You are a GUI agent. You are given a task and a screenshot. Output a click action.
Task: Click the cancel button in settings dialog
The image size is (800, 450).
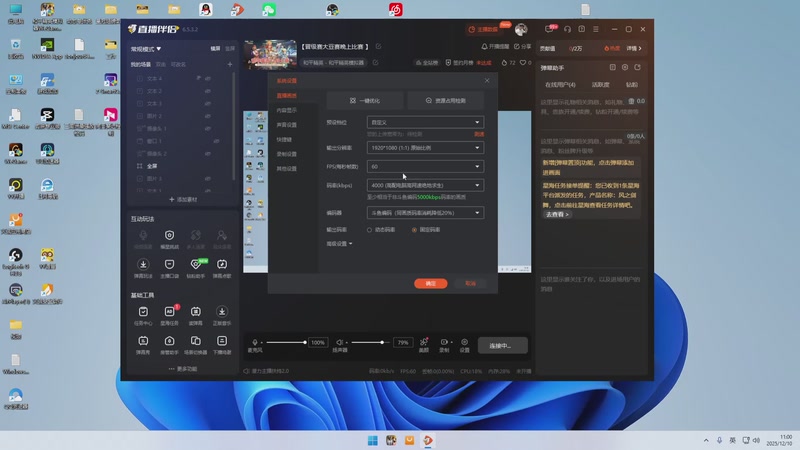point(470,283)
